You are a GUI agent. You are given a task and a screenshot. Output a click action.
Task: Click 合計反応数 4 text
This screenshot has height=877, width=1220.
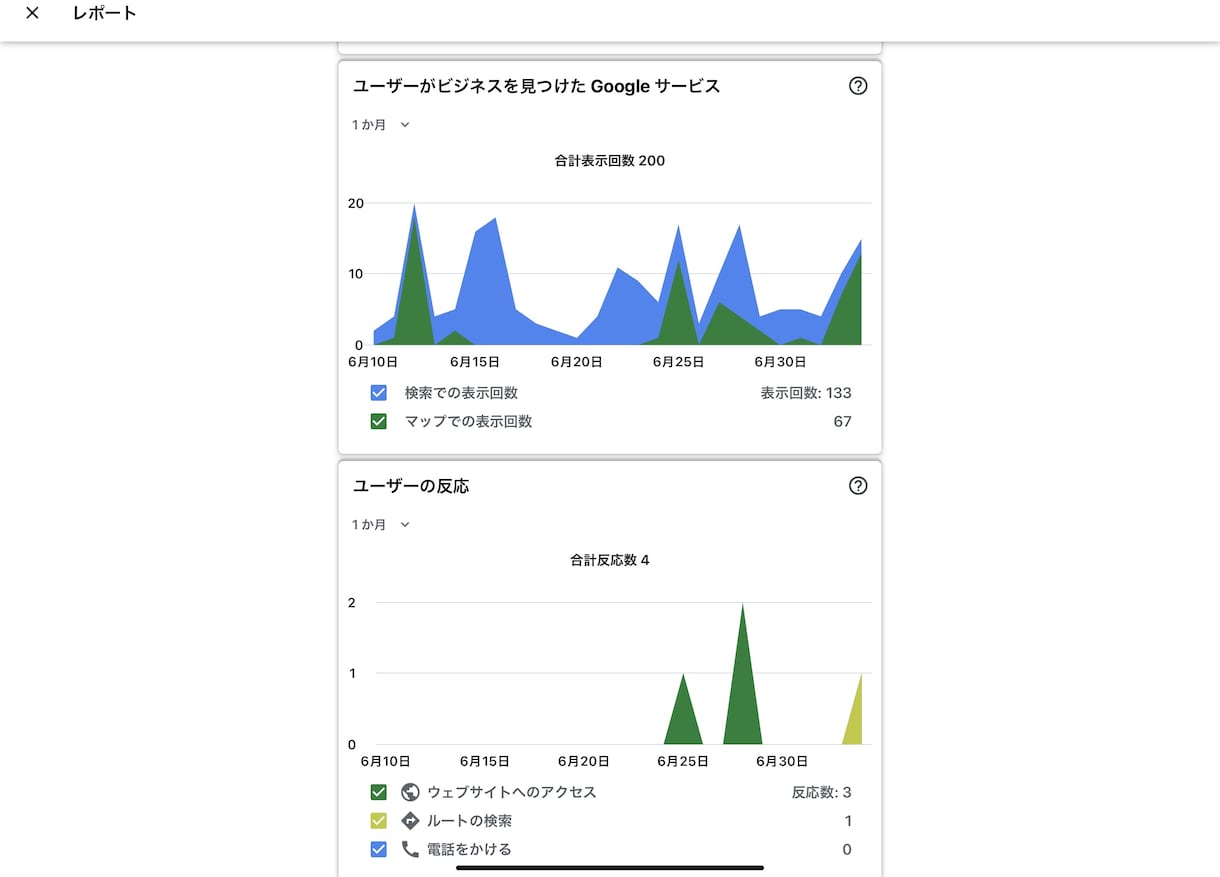coord(610,561)
